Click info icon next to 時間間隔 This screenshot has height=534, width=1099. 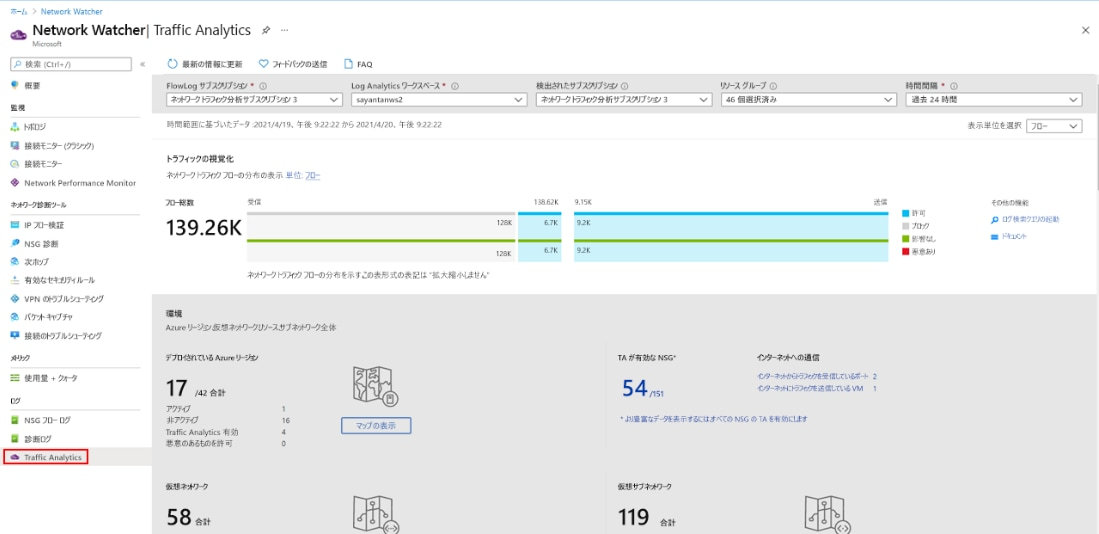pyautogui.click(x=954, y=86)
